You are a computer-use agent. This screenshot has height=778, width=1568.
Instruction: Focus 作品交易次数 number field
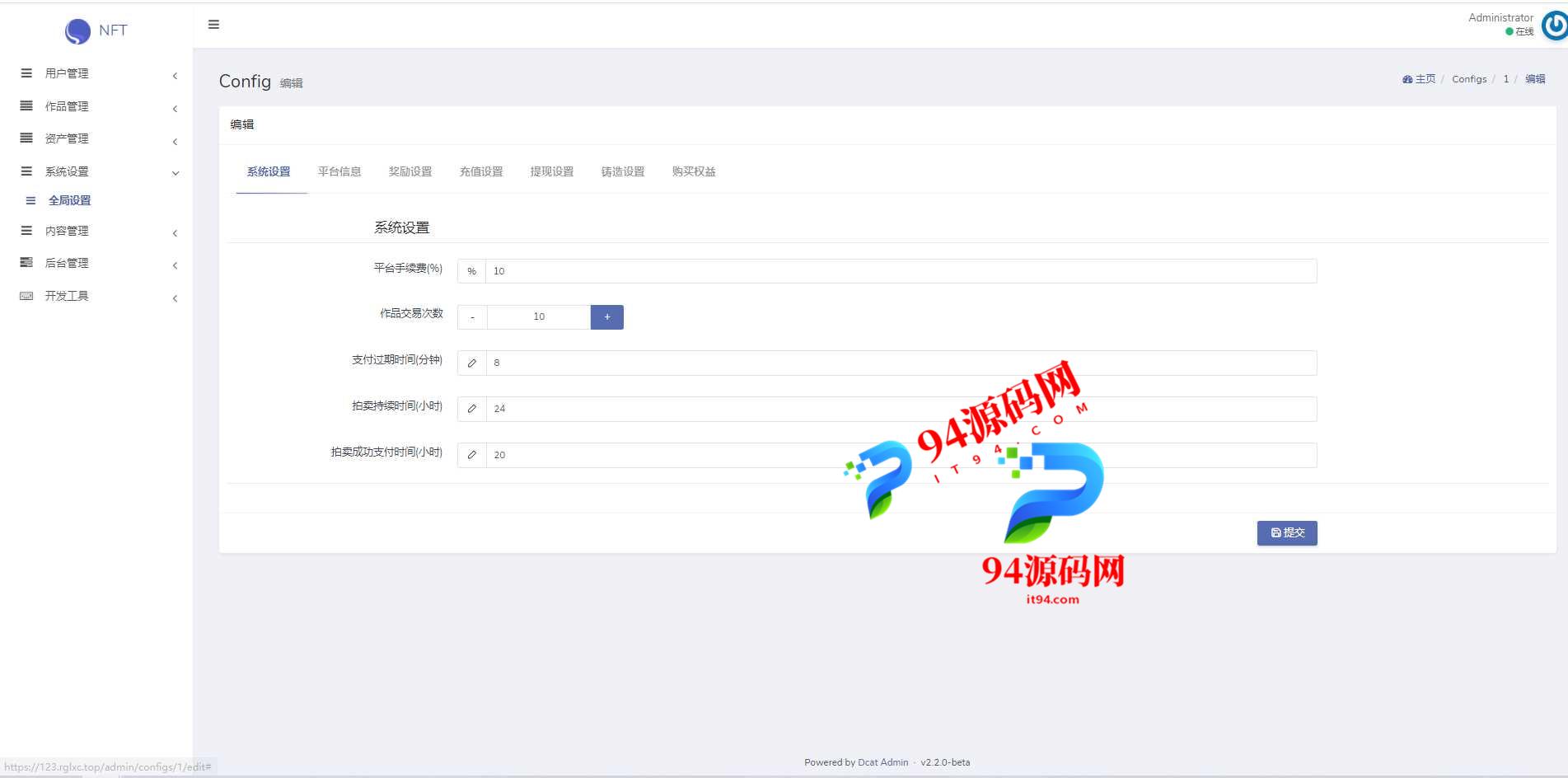coord(539,317)
